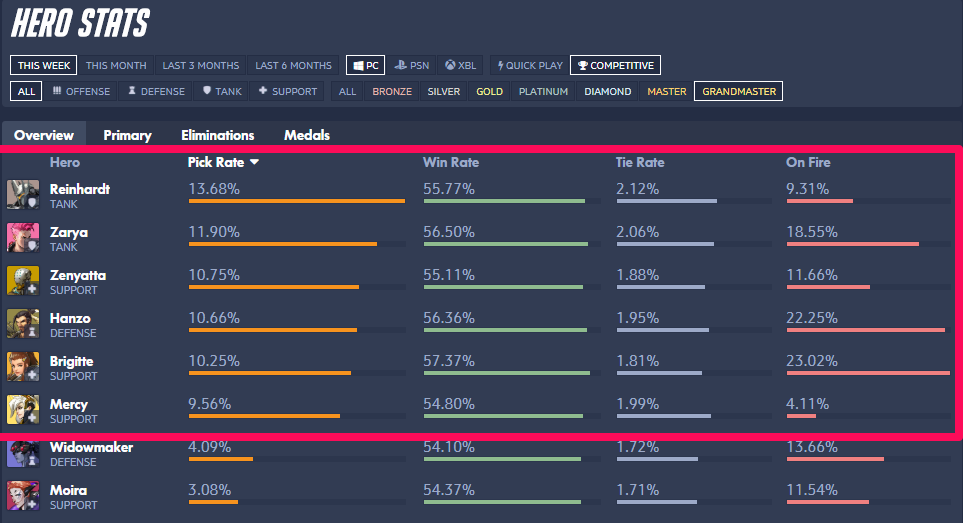The image size is (963, 523).
Task: Open the Eliminations tab
Action: (217, 135)
